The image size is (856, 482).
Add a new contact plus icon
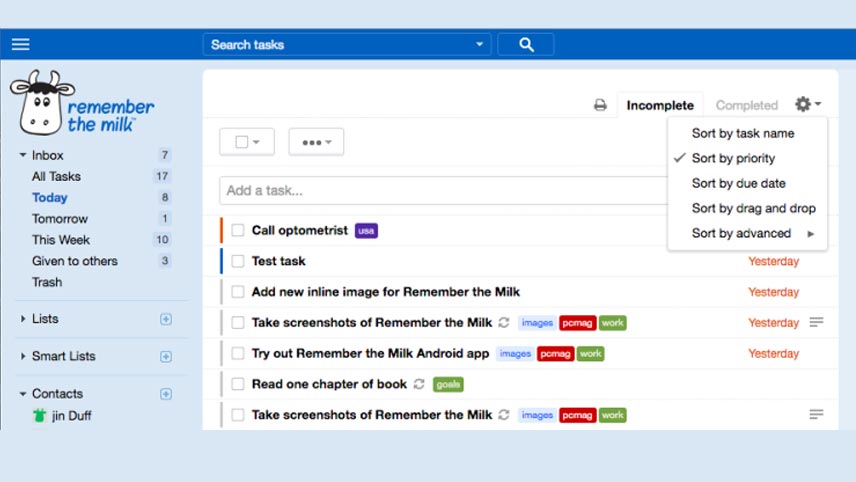(x=166, y=394)
